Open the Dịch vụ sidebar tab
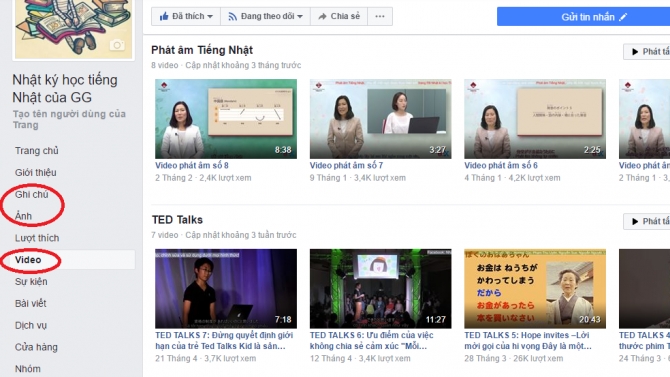 pyautogui.click(x=31, y=325)
